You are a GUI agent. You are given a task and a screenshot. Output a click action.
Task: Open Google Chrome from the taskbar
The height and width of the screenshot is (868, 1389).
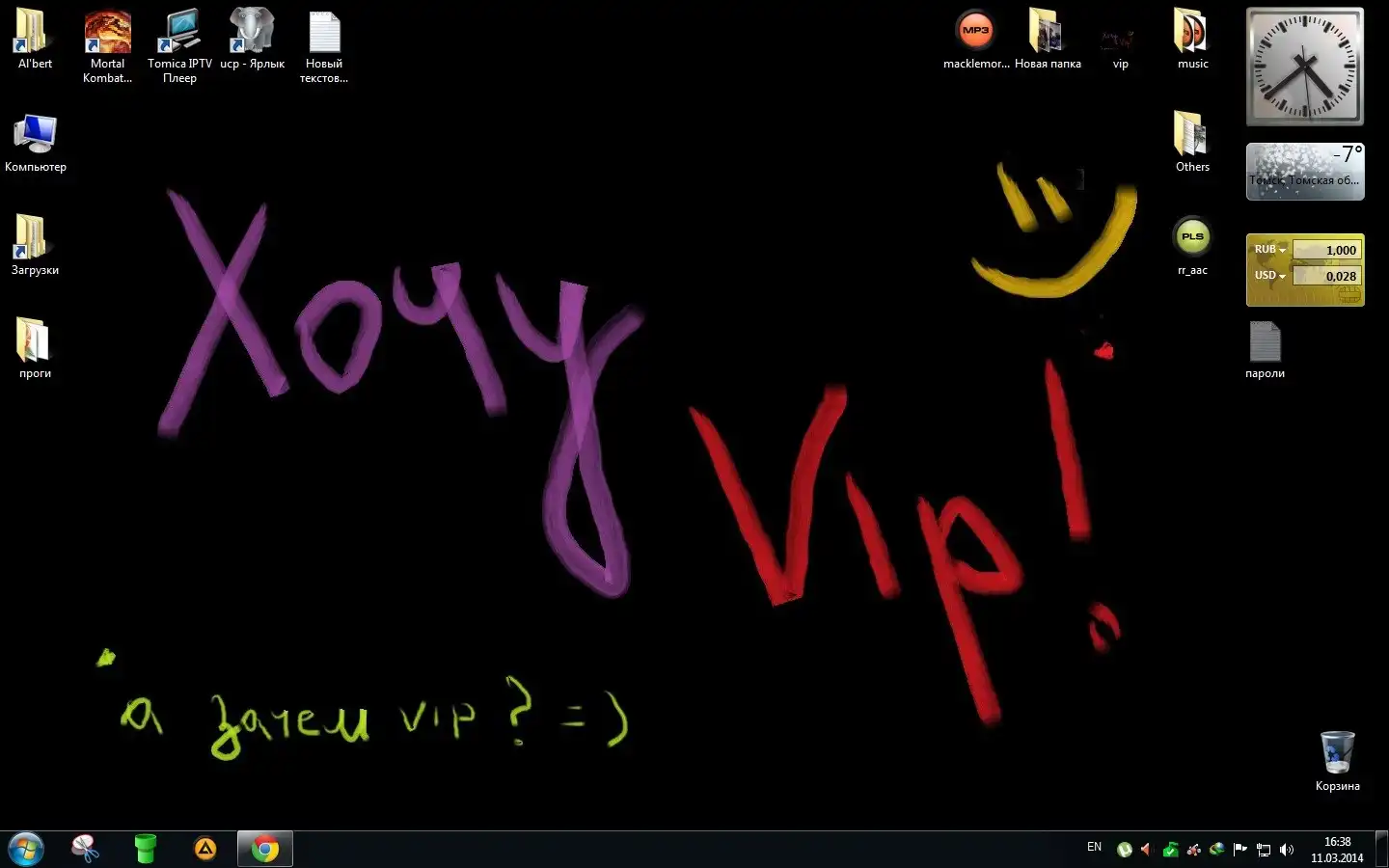tap(265, 849)
